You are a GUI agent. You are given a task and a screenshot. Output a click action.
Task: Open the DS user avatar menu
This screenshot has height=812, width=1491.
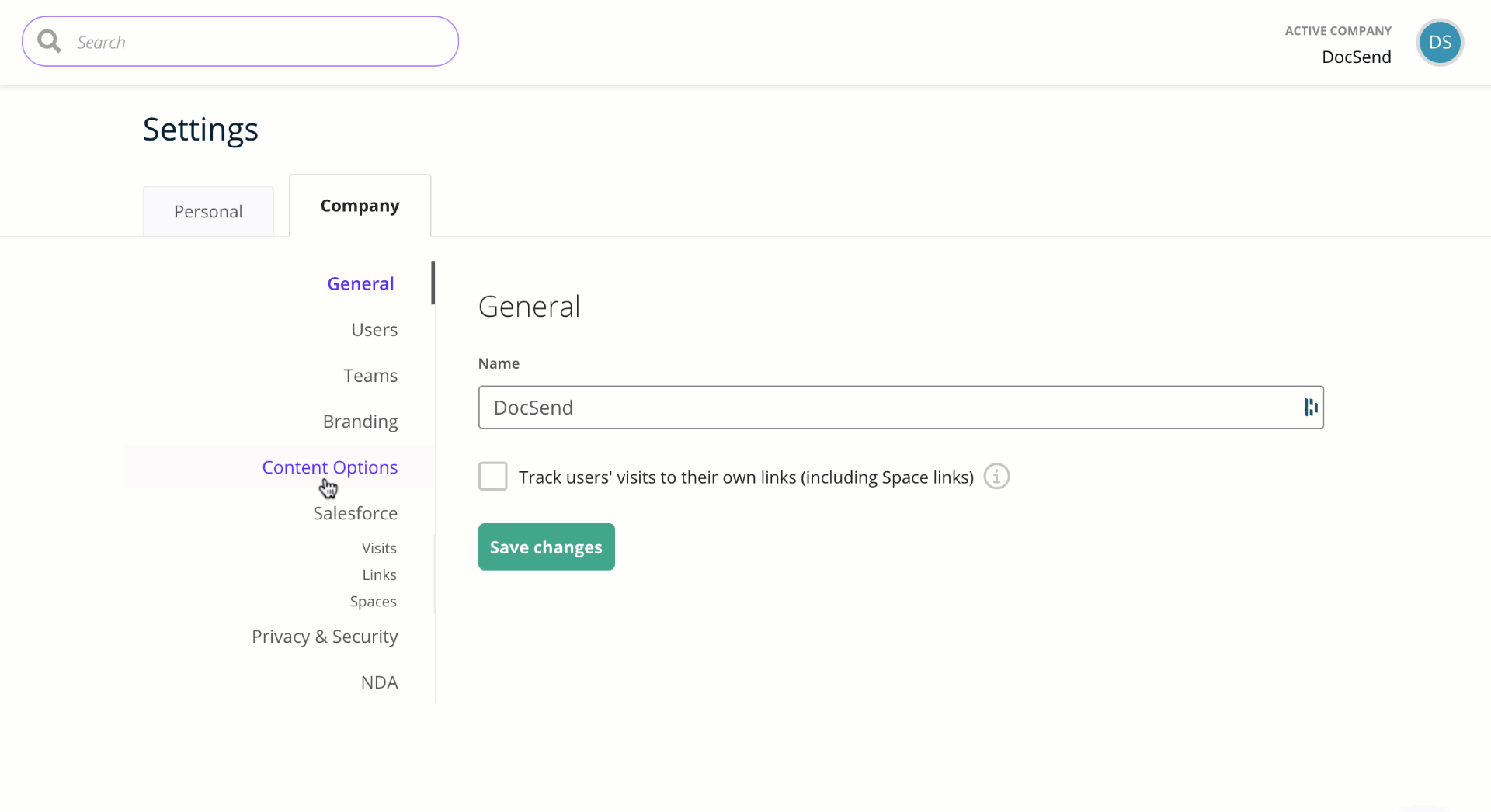click(x=1439, y=43)
